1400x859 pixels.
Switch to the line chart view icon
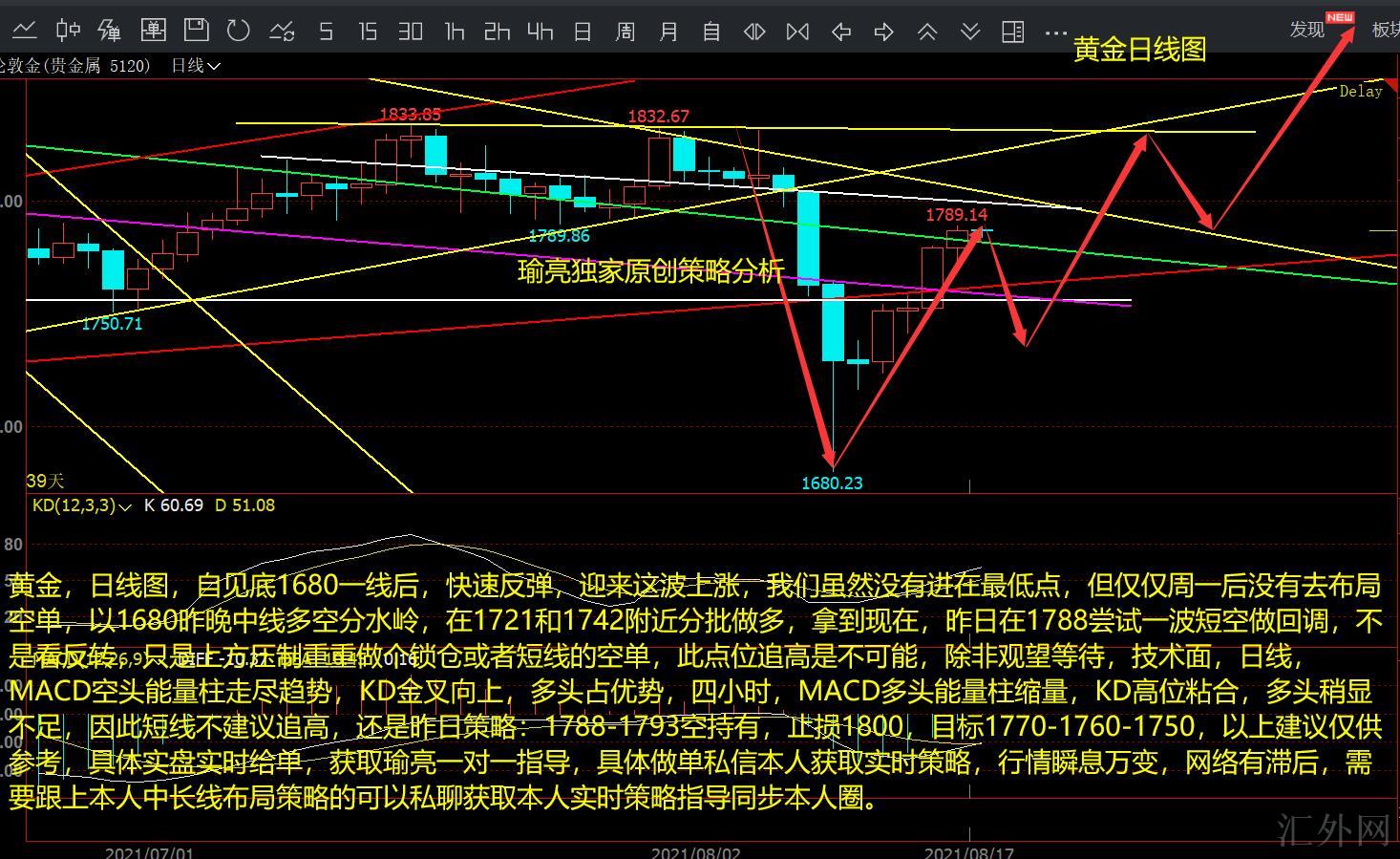tap(24, 32)
